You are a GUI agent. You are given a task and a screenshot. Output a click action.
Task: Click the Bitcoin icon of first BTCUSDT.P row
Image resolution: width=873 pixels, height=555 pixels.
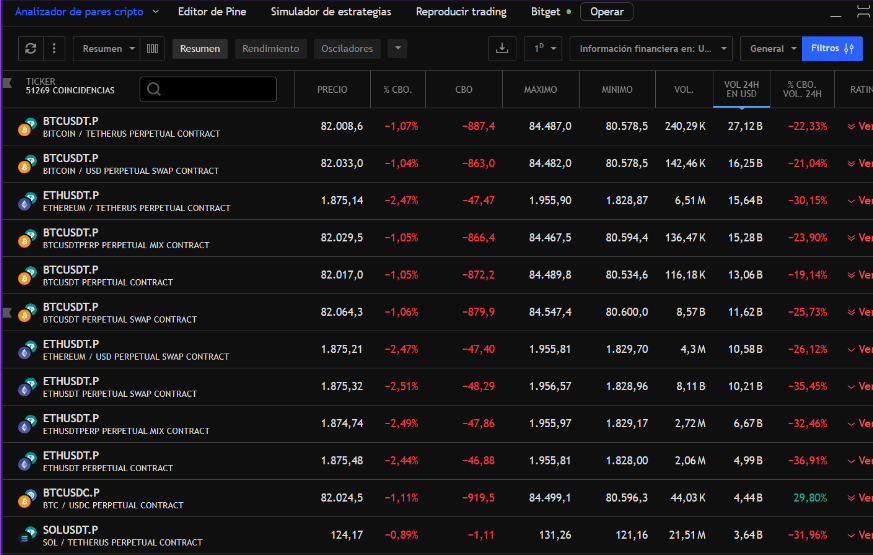[26, 127]
